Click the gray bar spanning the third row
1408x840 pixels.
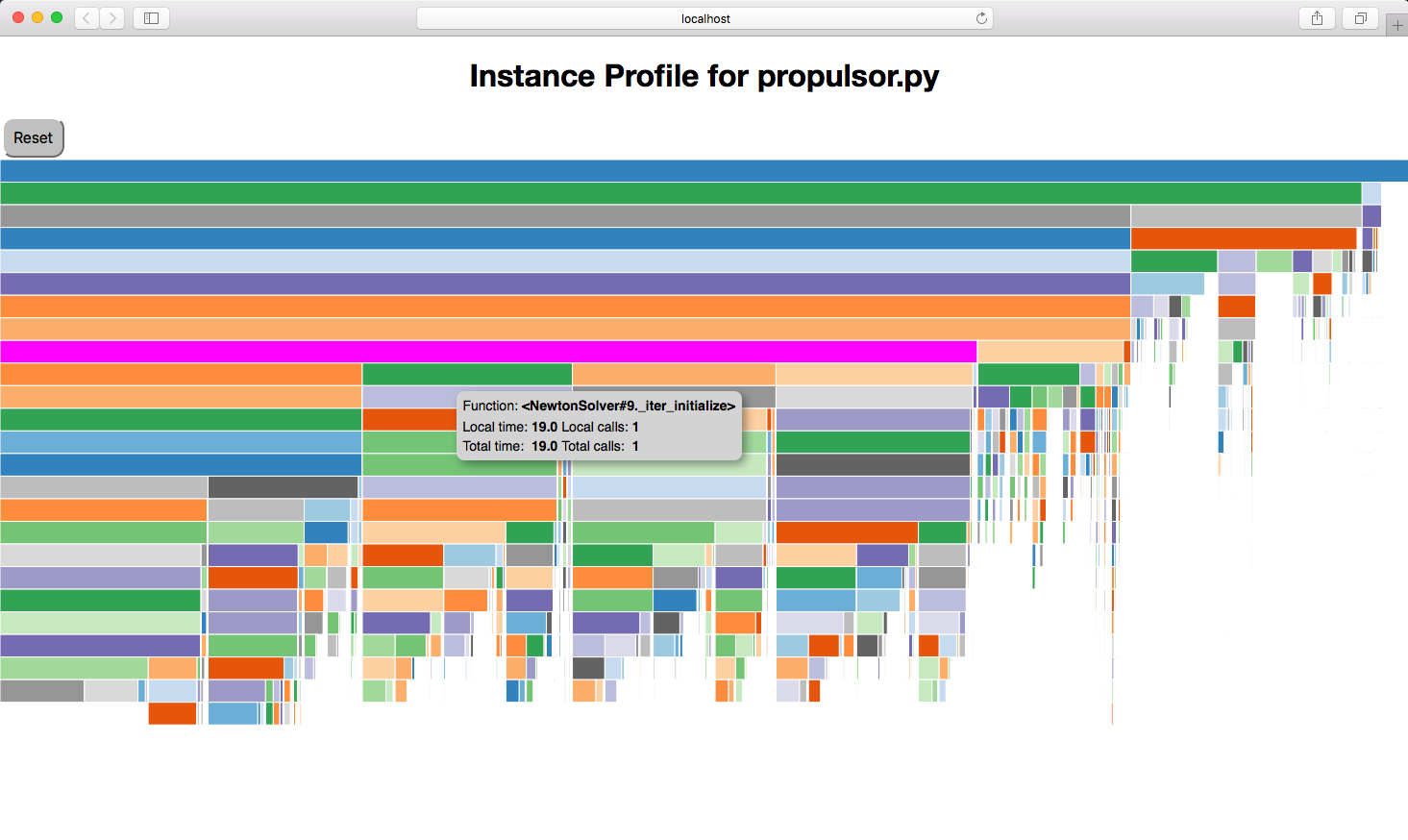(x=565, y=216)
